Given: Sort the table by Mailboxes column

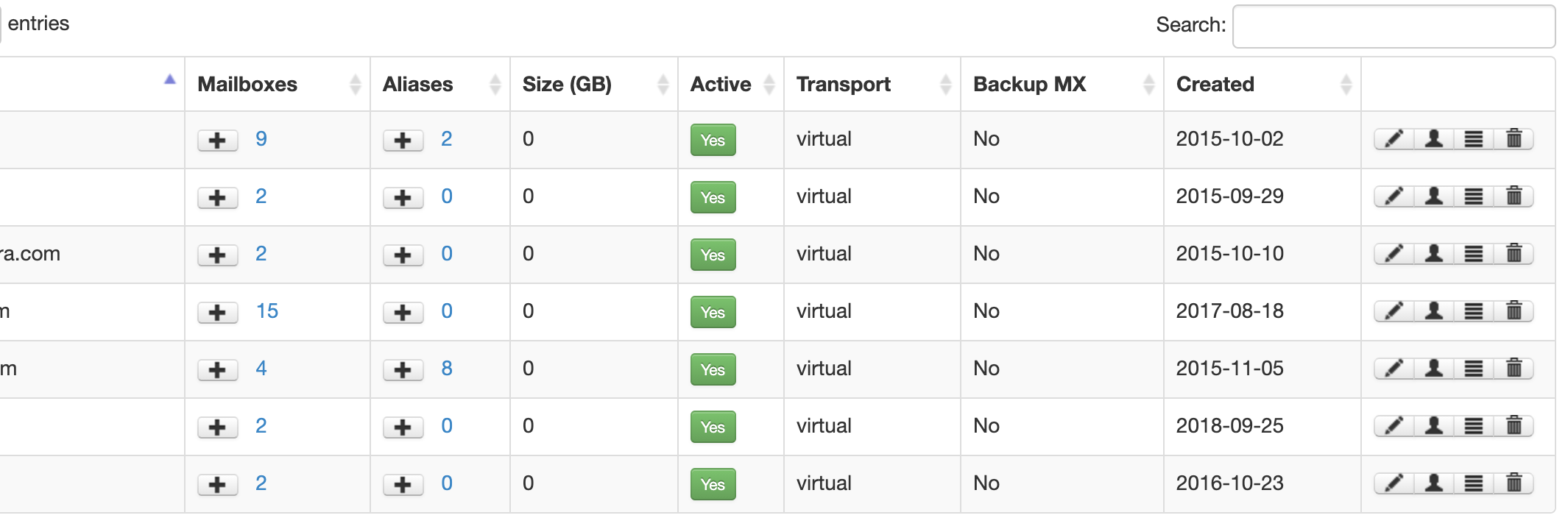Looking at the screenshot, I should coord(247,85).
